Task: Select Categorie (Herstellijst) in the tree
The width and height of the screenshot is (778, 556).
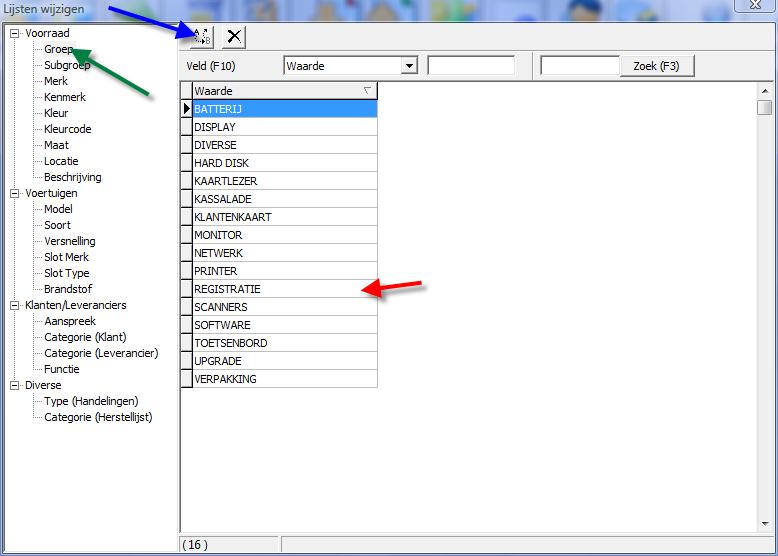Action: (x=98, y=417)
